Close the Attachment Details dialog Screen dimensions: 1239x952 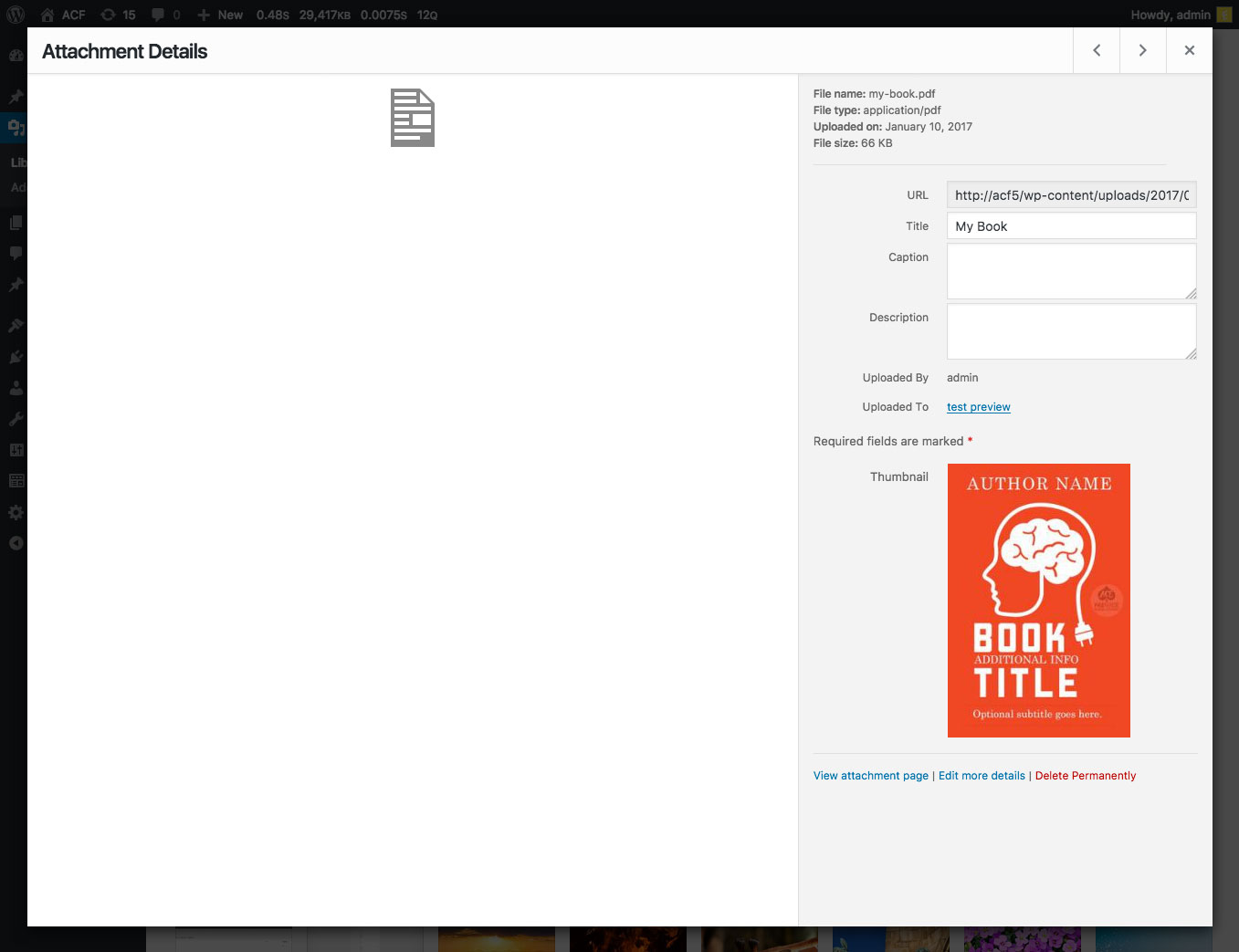[1189, 51]
